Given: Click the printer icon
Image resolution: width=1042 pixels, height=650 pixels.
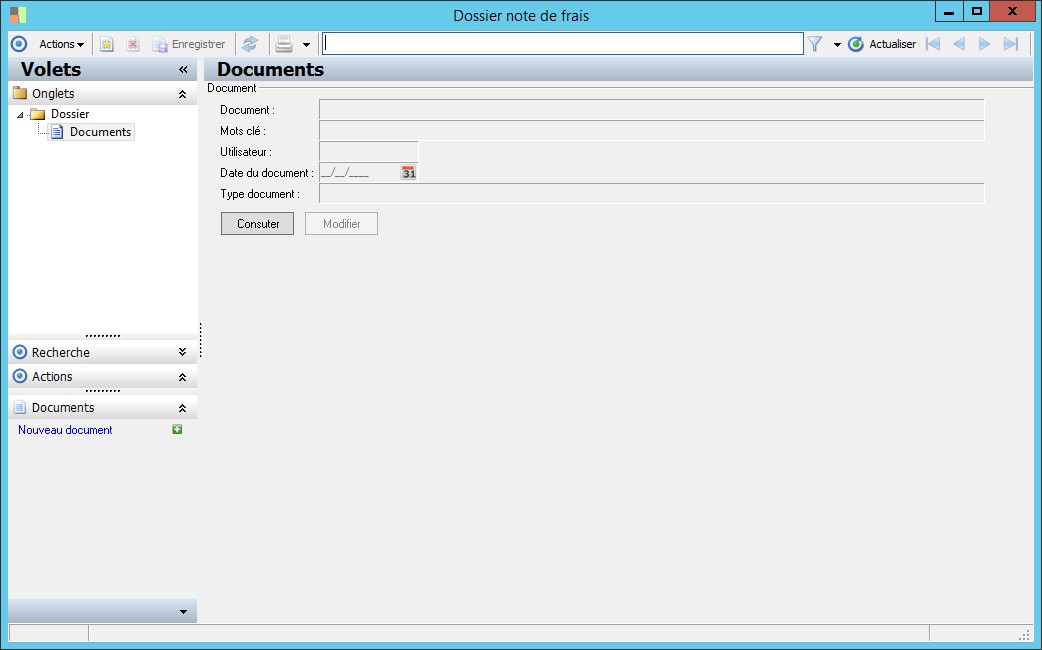Looking at the screenshot, I should point(284,45).
